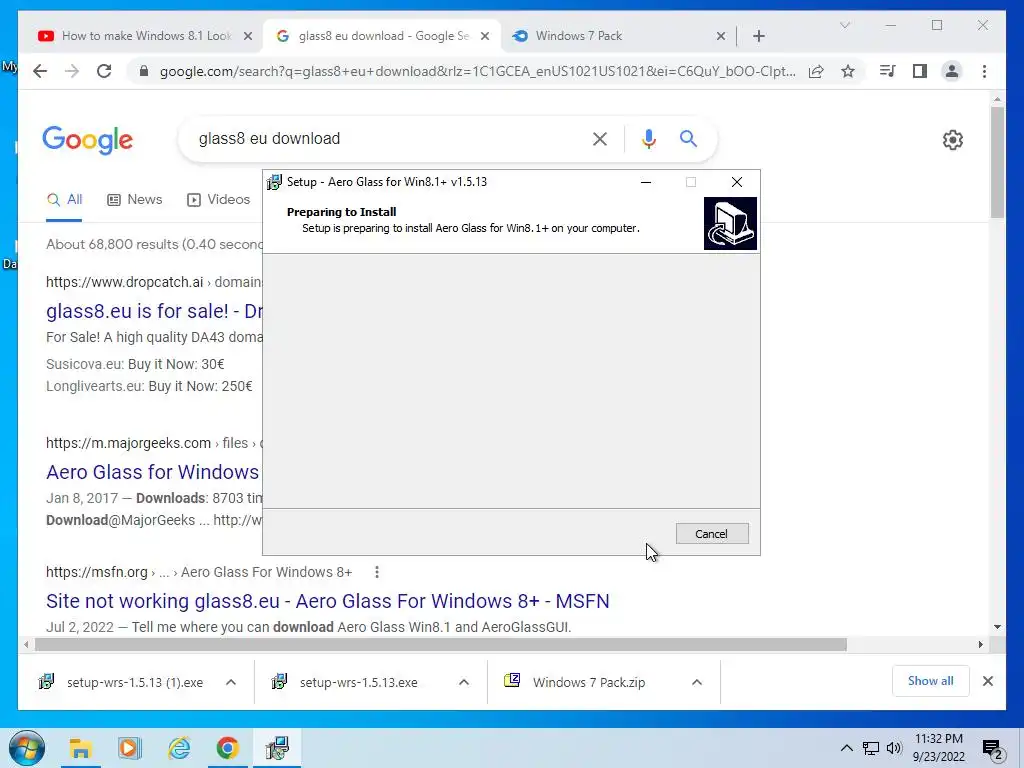Screen dimensions: 1024x768
Task: Open the notification center icon
Action: point(993,750)
